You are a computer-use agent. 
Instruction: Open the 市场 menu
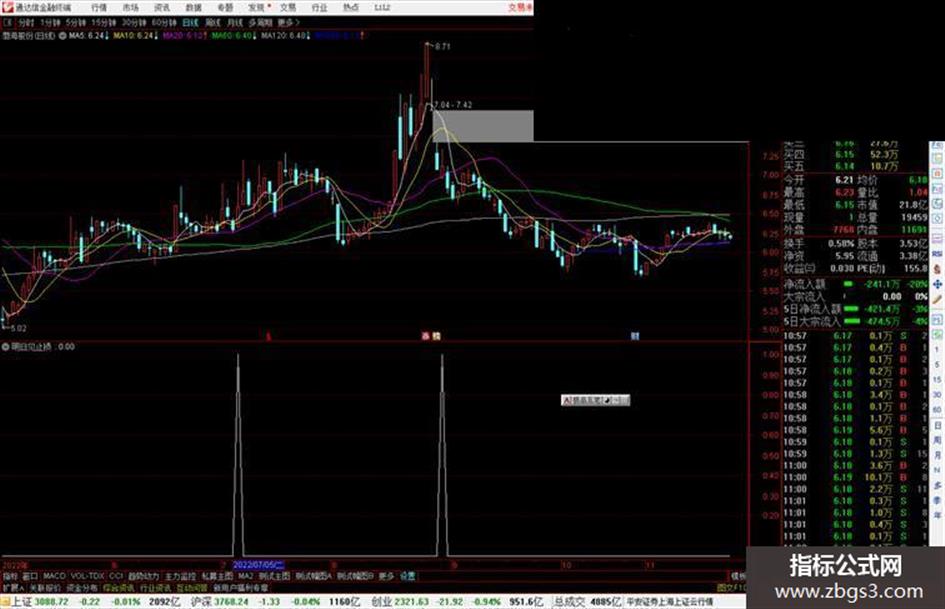[x=130, y=7]
